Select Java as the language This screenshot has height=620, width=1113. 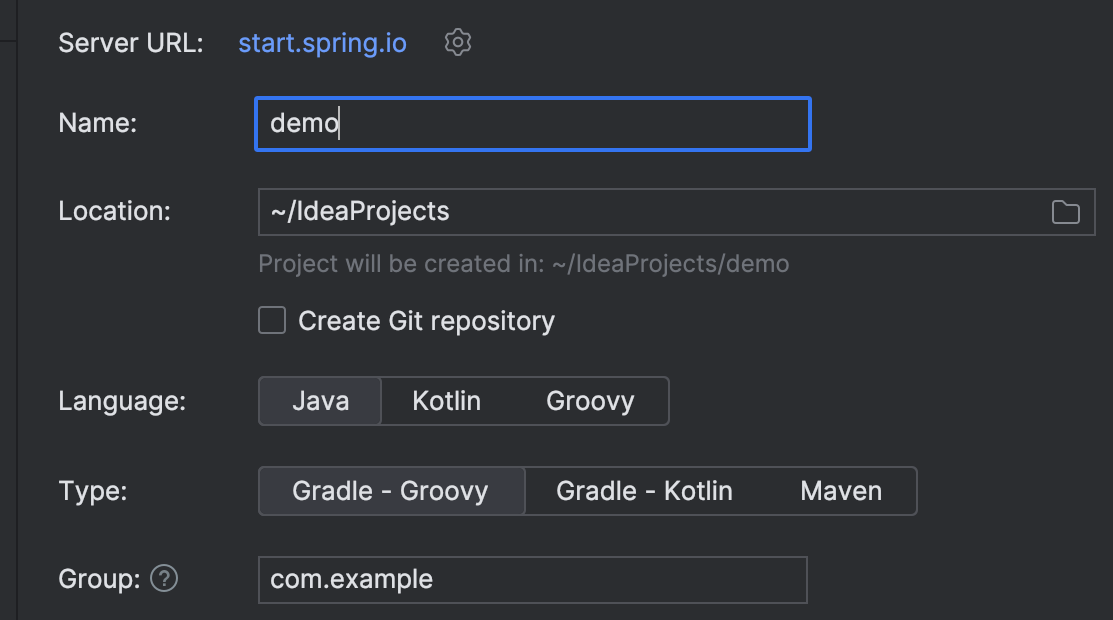[320, 402]
